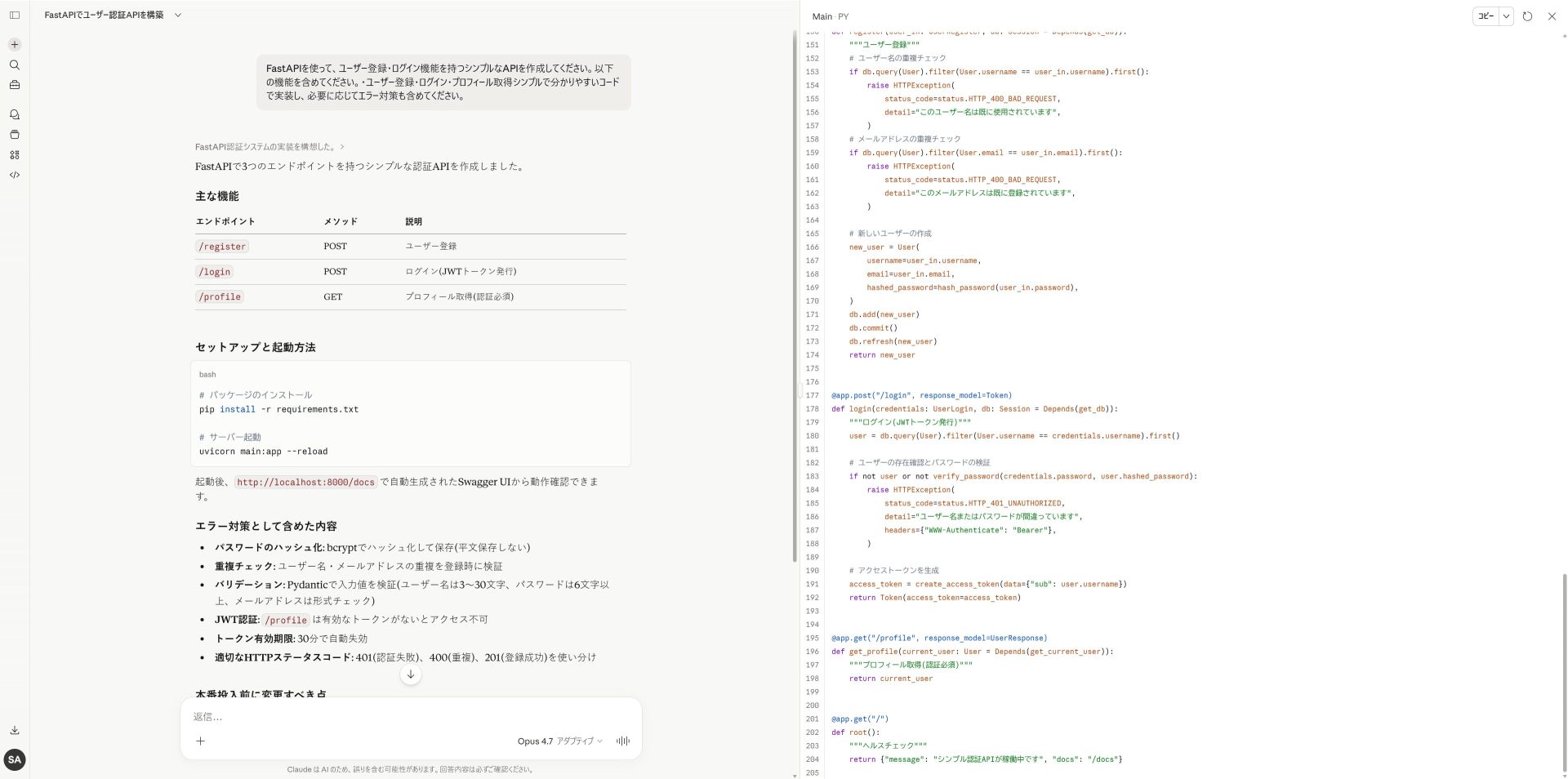This screenshot has width=1568, height=779.
Task: Open the SA account avatar menu
Action: pos(15,760)
